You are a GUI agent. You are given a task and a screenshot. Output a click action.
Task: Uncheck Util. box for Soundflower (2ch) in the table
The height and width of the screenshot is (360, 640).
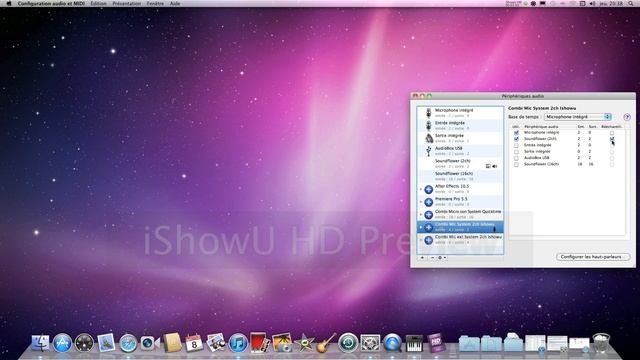(516, 139)
